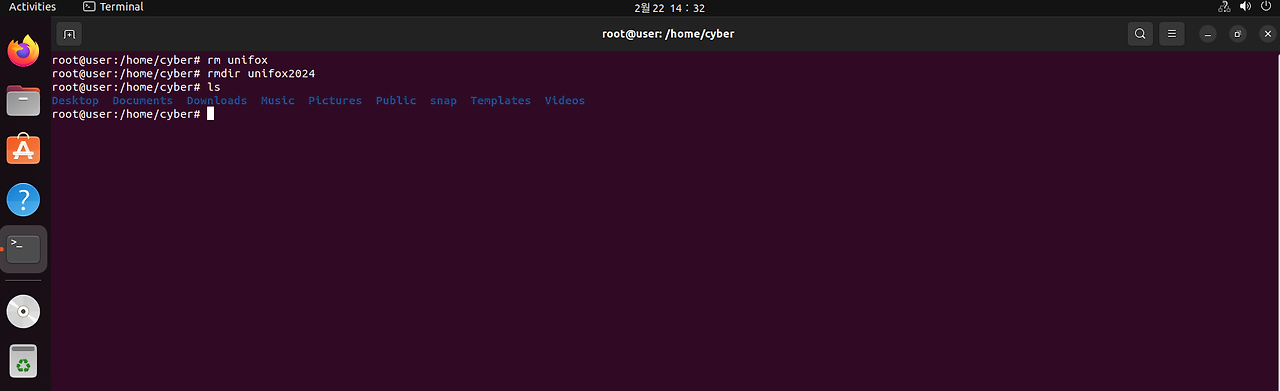The width and height of the screenshot is (1280, 391).
Task: Click the Documents directory name
Action: click(x=142, y=101)
